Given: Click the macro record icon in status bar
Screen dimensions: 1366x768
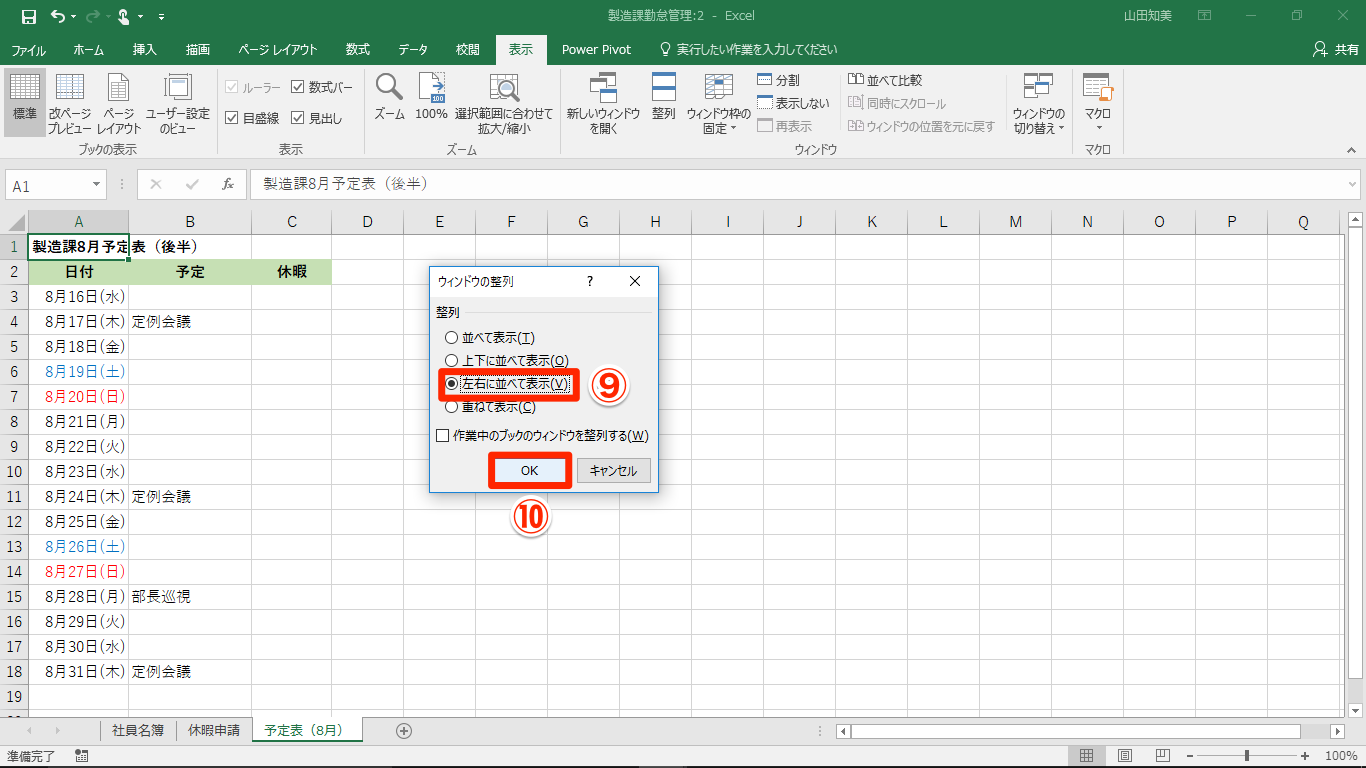Looking at the screenshot, I should [x=81, y=756].
